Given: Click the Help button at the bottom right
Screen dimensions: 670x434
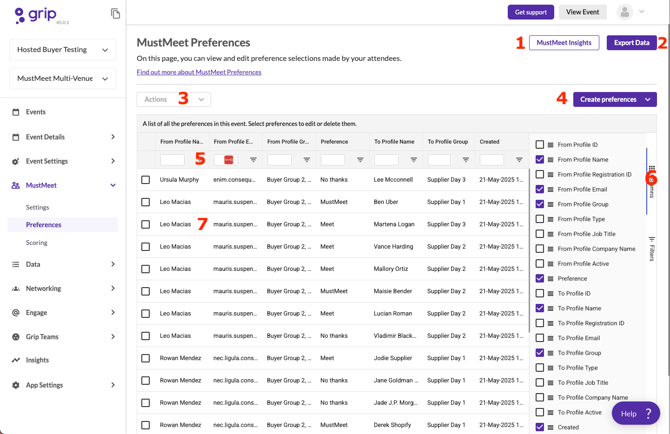Looking at the screenshot, I should tap(635, 413).
